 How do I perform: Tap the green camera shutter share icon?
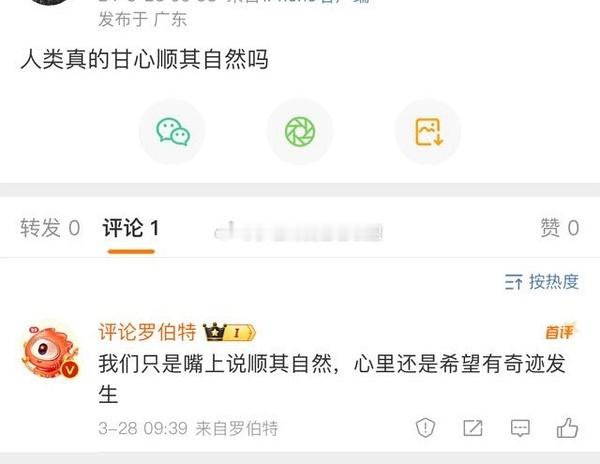[x=300, y=131]
